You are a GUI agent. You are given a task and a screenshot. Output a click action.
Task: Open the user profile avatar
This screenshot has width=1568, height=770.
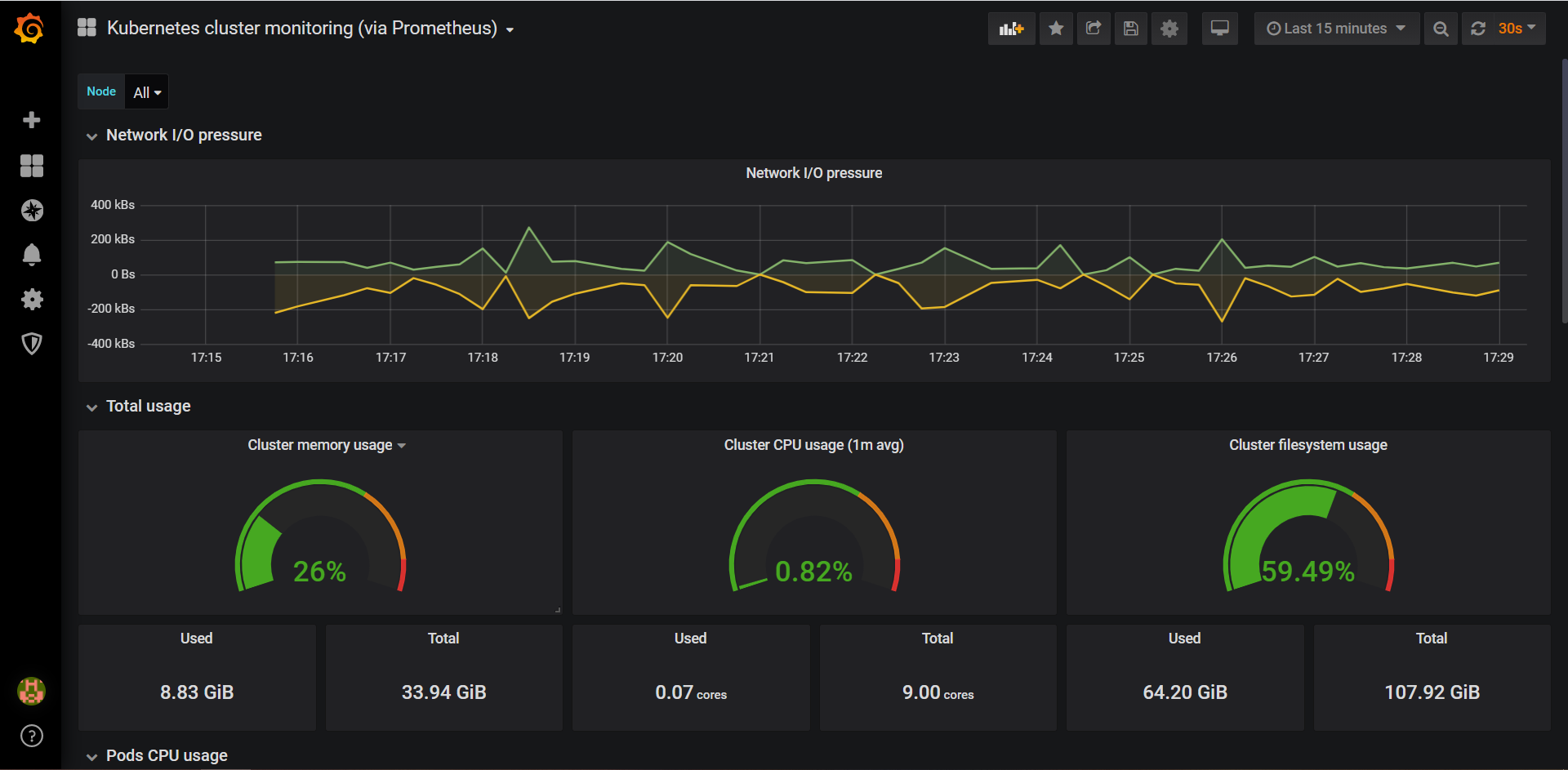pos(31,692)
